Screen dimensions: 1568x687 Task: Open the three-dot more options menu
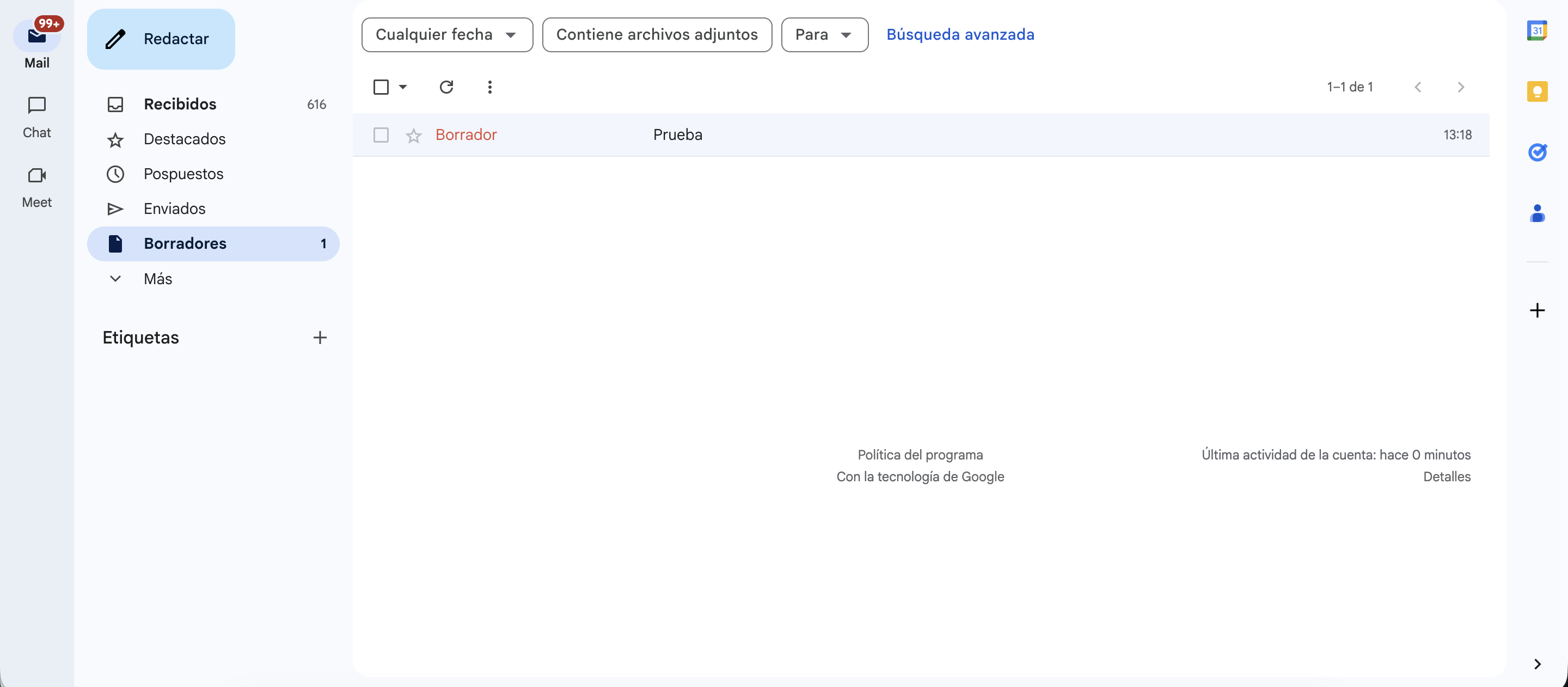(489, 87)
